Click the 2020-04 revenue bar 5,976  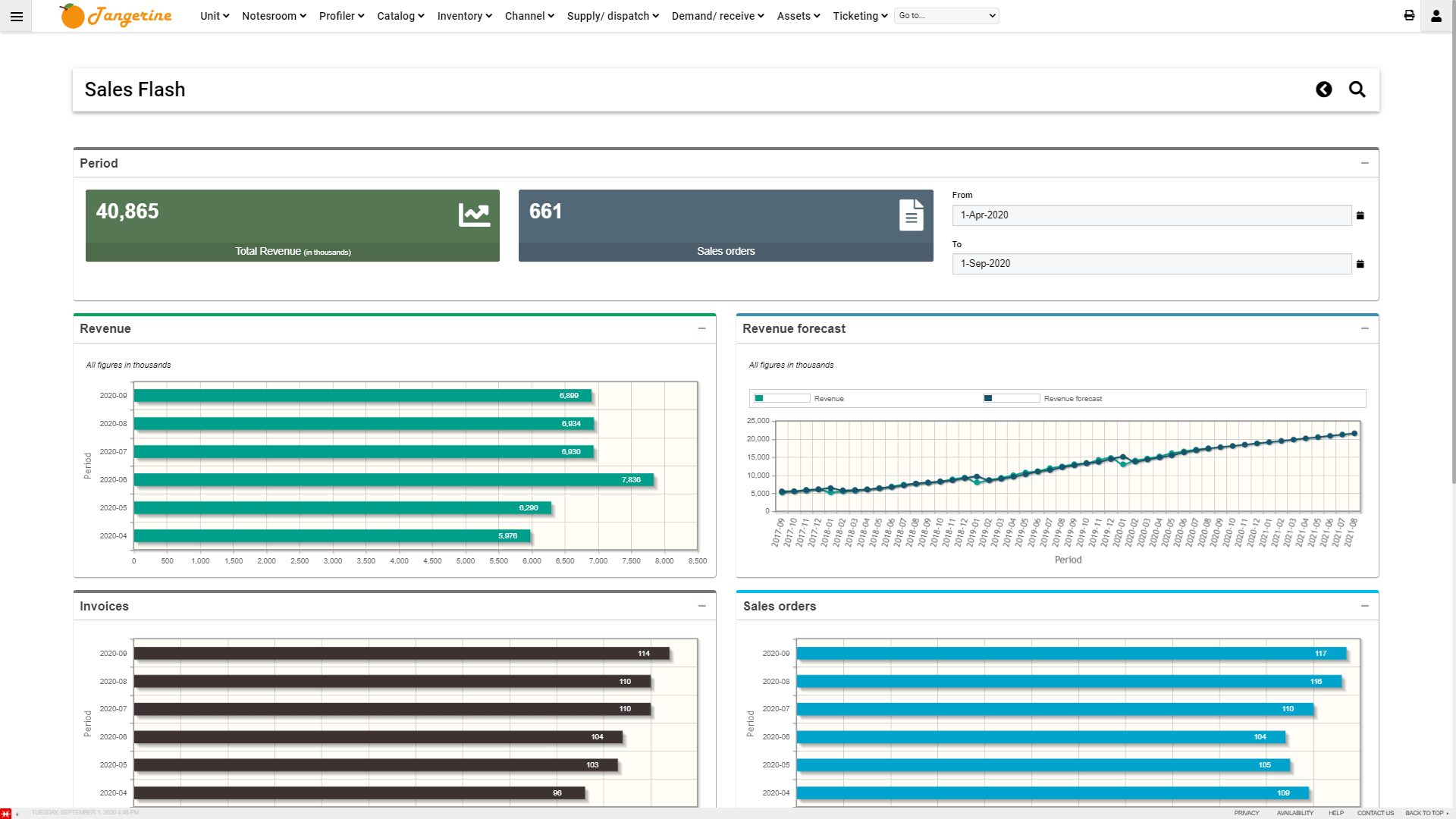332,536
